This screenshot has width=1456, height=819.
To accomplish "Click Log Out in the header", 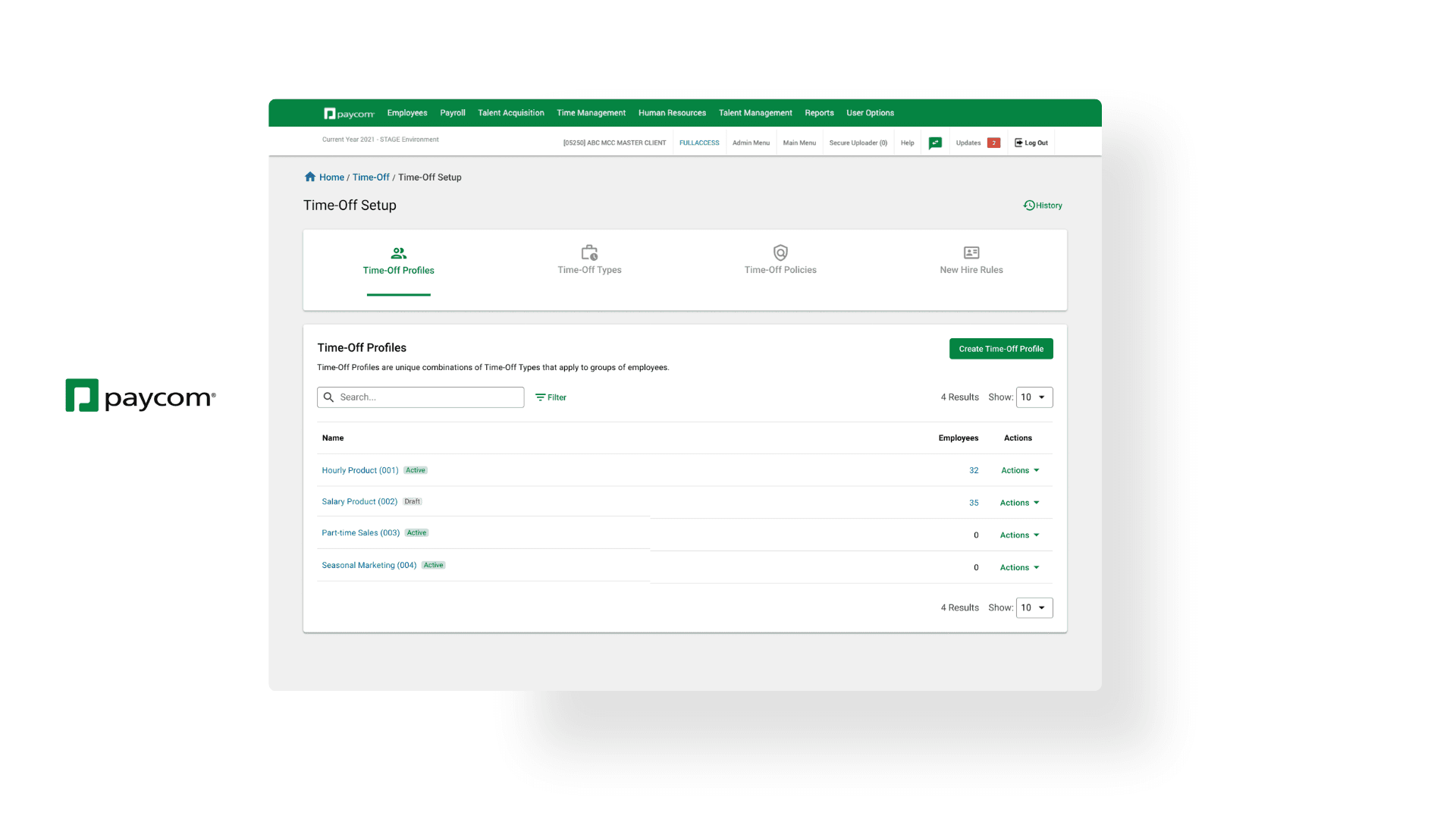I will point(1031,143).
